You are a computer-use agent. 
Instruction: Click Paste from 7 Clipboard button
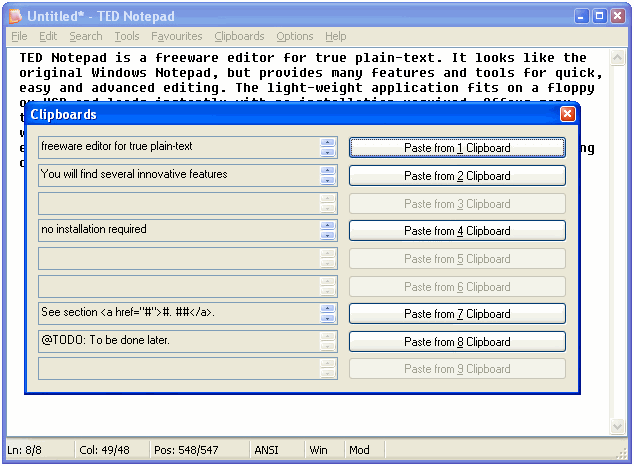457,314
